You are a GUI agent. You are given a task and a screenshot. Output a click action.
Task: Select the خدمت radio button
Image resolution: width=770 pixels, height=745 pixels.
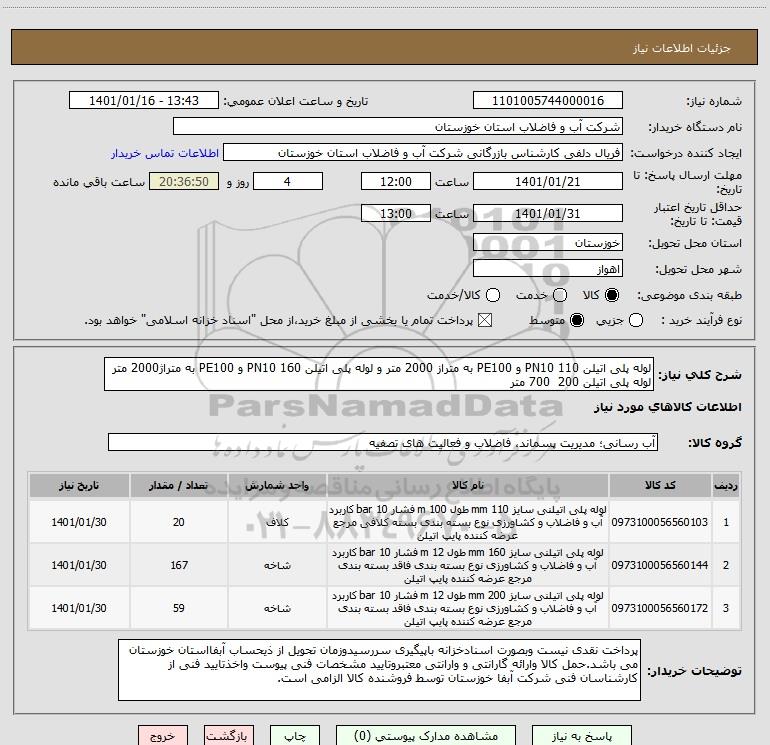tap(560, 295)
